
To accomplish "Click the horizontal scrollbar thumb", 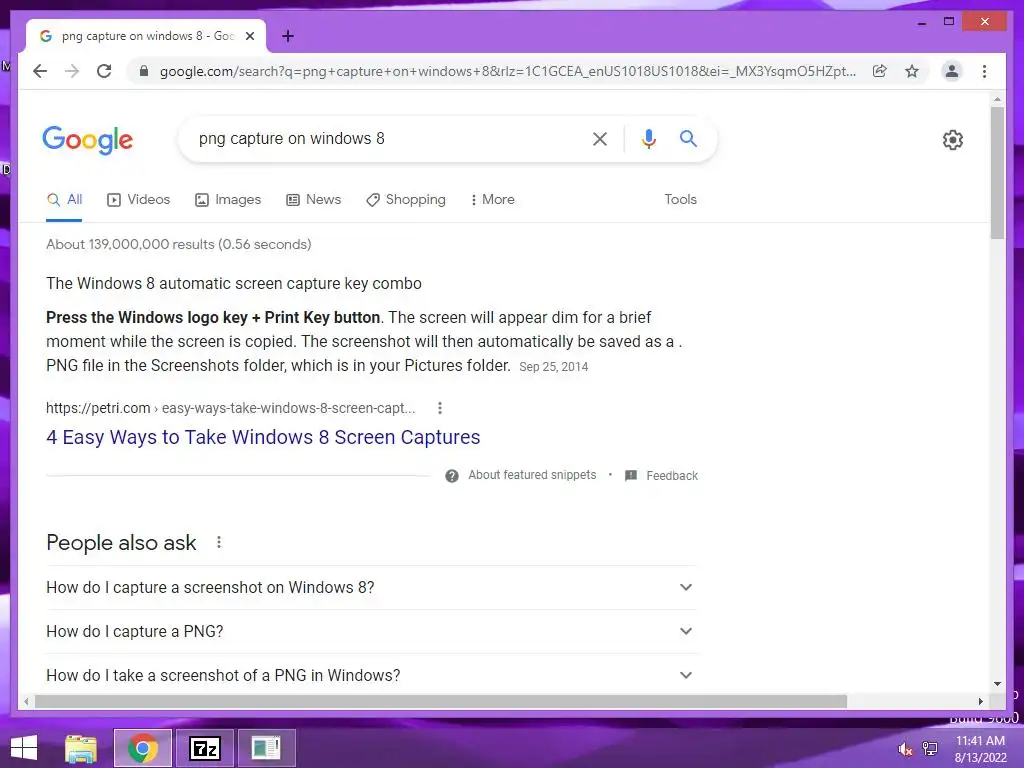I will pyautogui.click(x=441, y=701).
